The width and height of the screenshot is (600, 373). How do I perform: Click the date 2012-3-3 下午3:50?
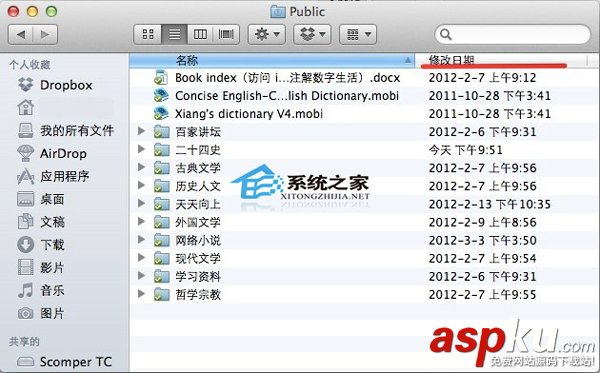click(483, 240)
